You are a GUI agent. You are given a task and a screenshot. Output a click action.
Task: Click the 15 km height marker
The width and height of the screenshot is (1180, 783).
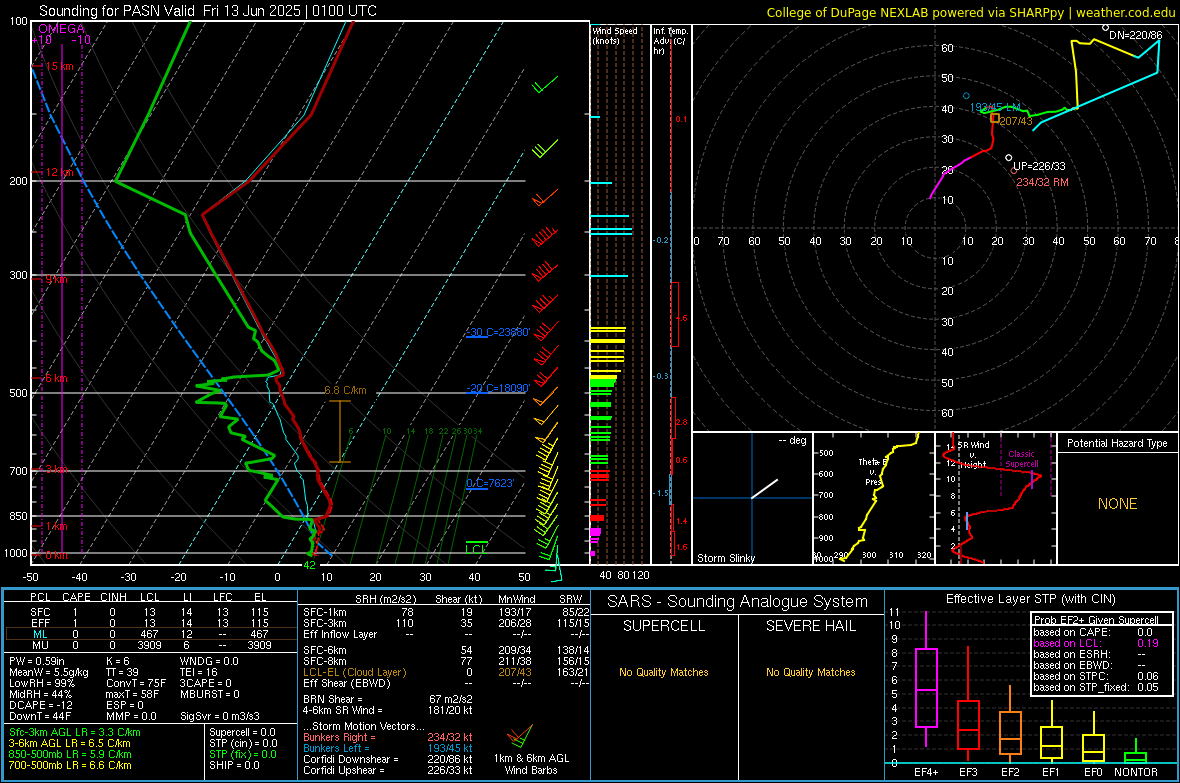pyautogui.click(x=59, y=66)
